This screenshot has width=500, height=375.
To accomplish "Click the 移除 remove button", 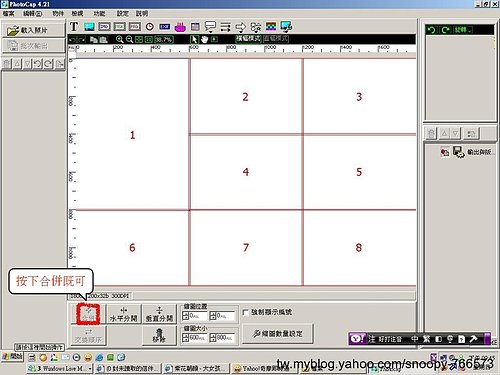I will 159,335.
